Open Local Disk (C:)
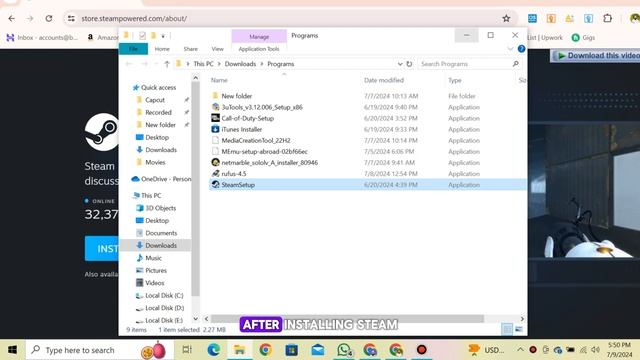640x360 pixels. 164,296
